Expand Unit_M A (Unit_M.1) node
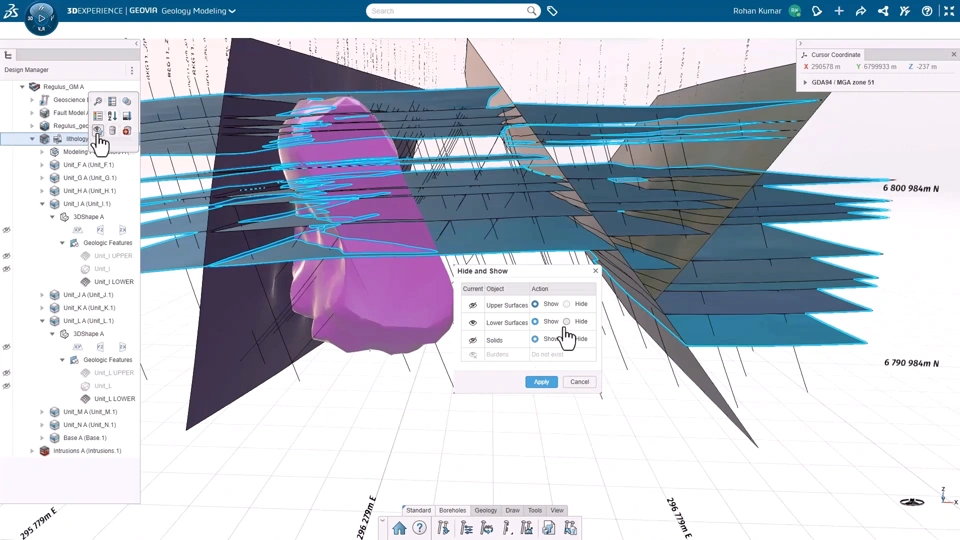The height and width of the screenshot is (540, 960). 42,412
